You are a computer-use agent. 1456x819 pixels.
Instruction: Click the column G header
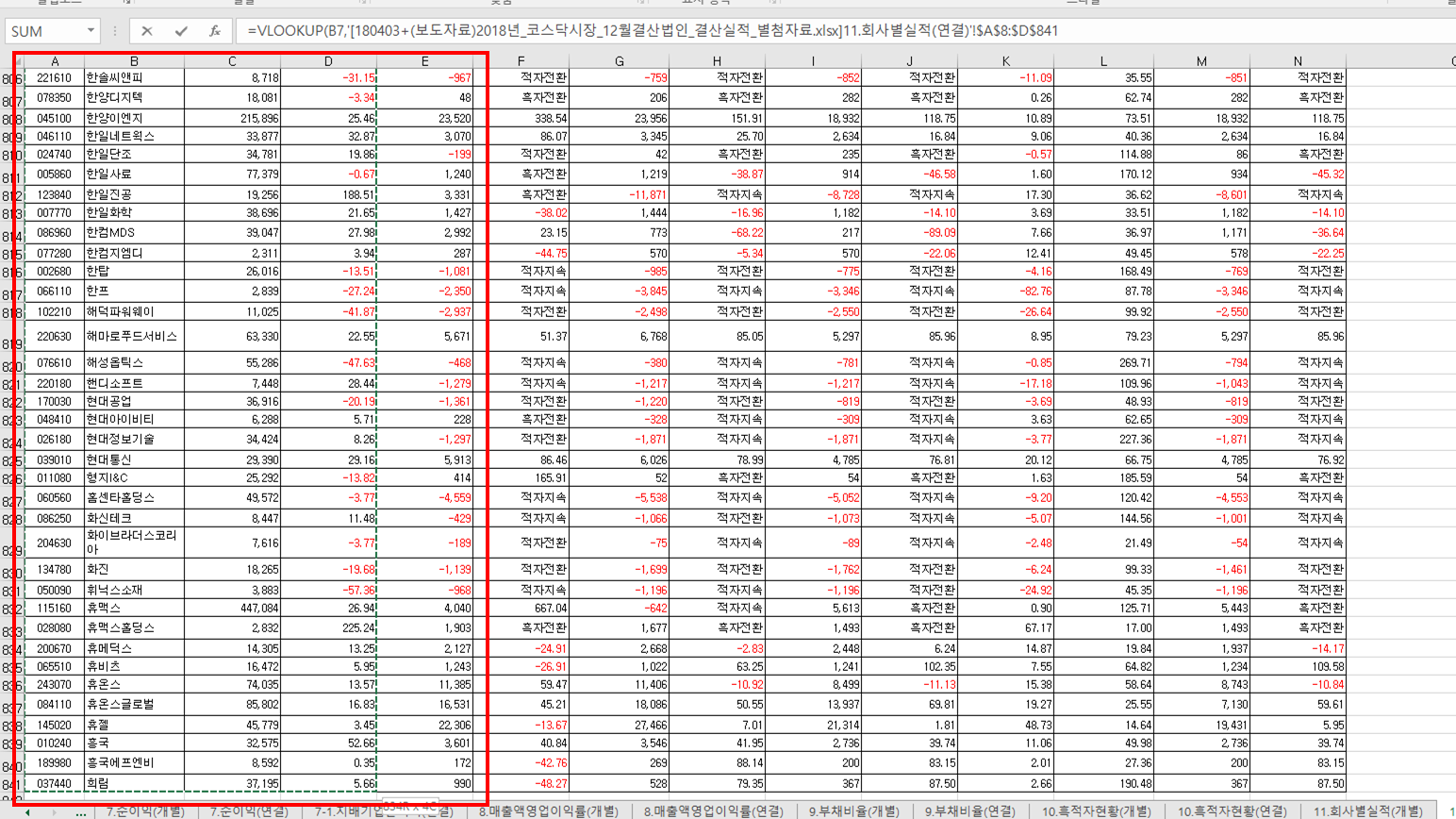point(619,61)
